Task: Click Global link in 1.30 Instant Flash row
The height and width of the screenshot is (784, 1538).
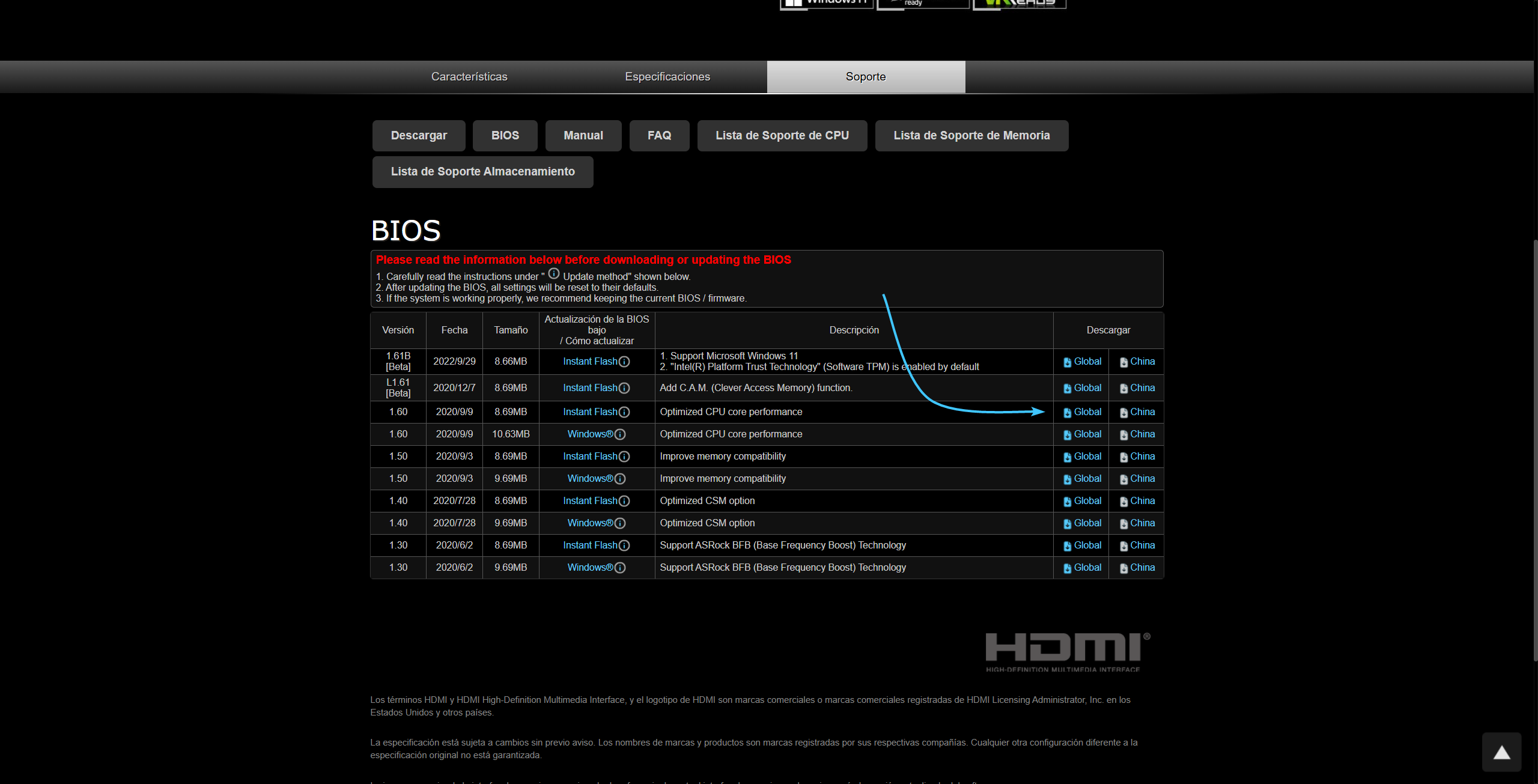Action: 1087,545
